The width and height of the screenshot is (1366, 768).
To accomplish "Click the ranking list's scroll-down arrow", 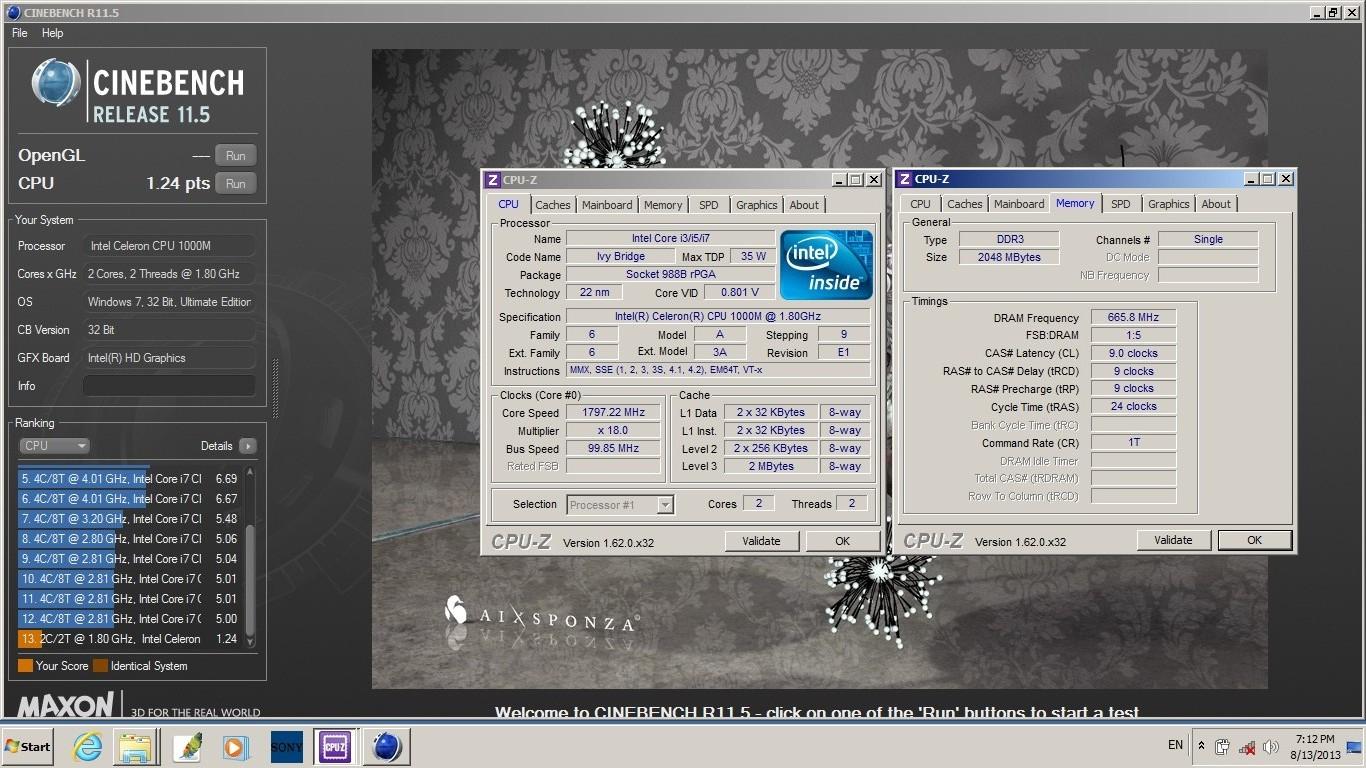I will point(250,642).
